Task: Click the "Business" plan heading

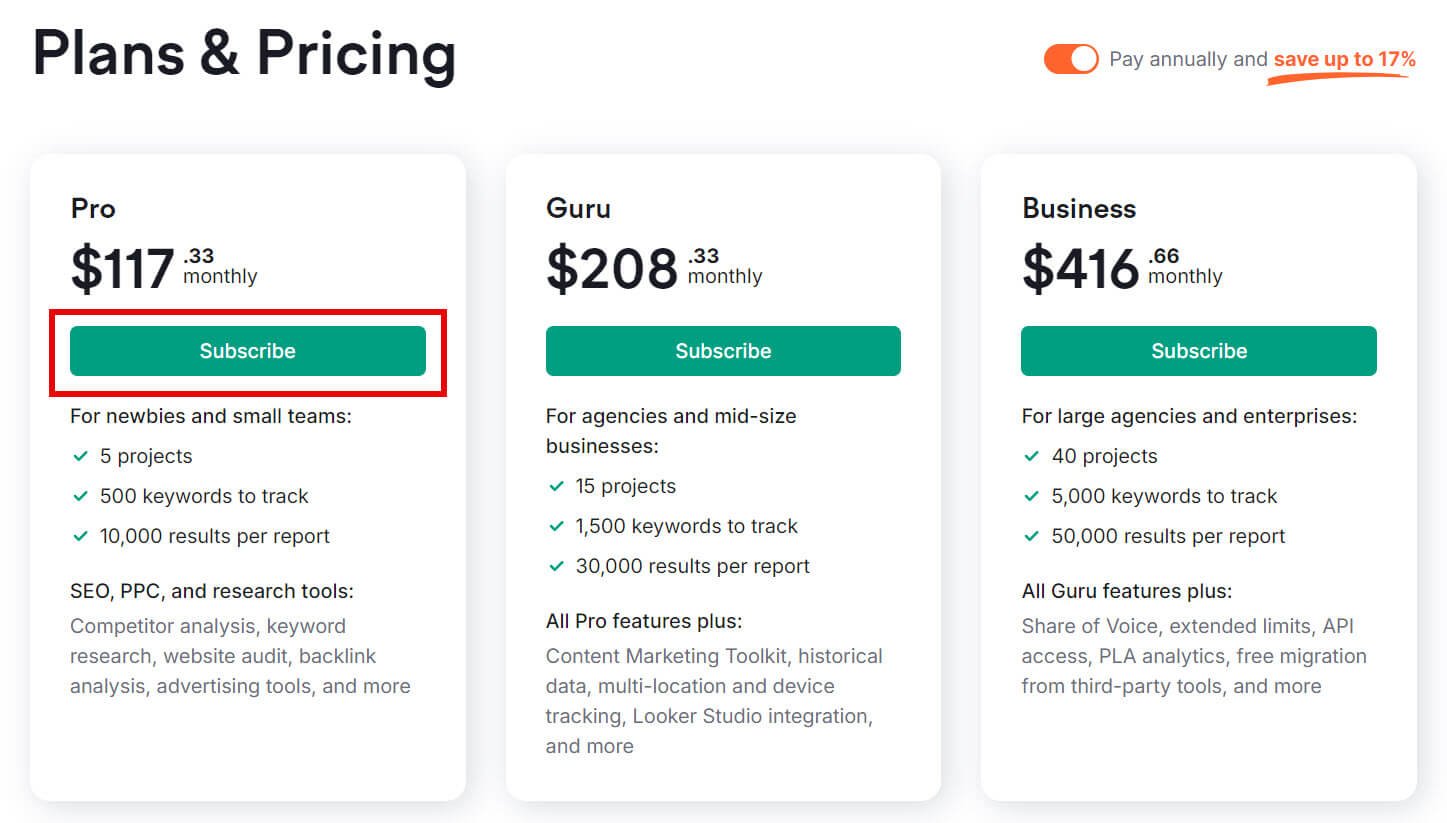Action: (x=1079, y=208)
